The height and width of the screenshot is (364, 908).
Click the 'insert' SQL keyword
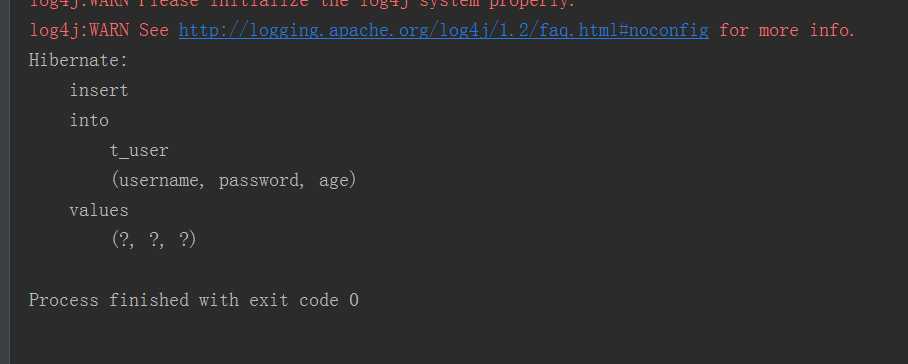coord(98,90)
